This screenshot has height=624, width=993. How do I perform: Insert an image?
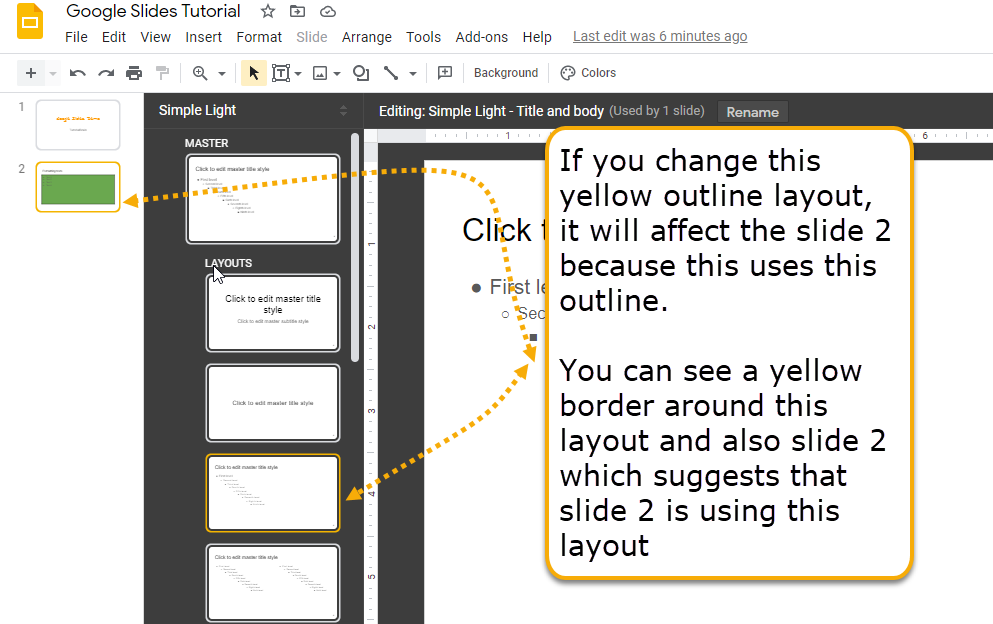320,73
